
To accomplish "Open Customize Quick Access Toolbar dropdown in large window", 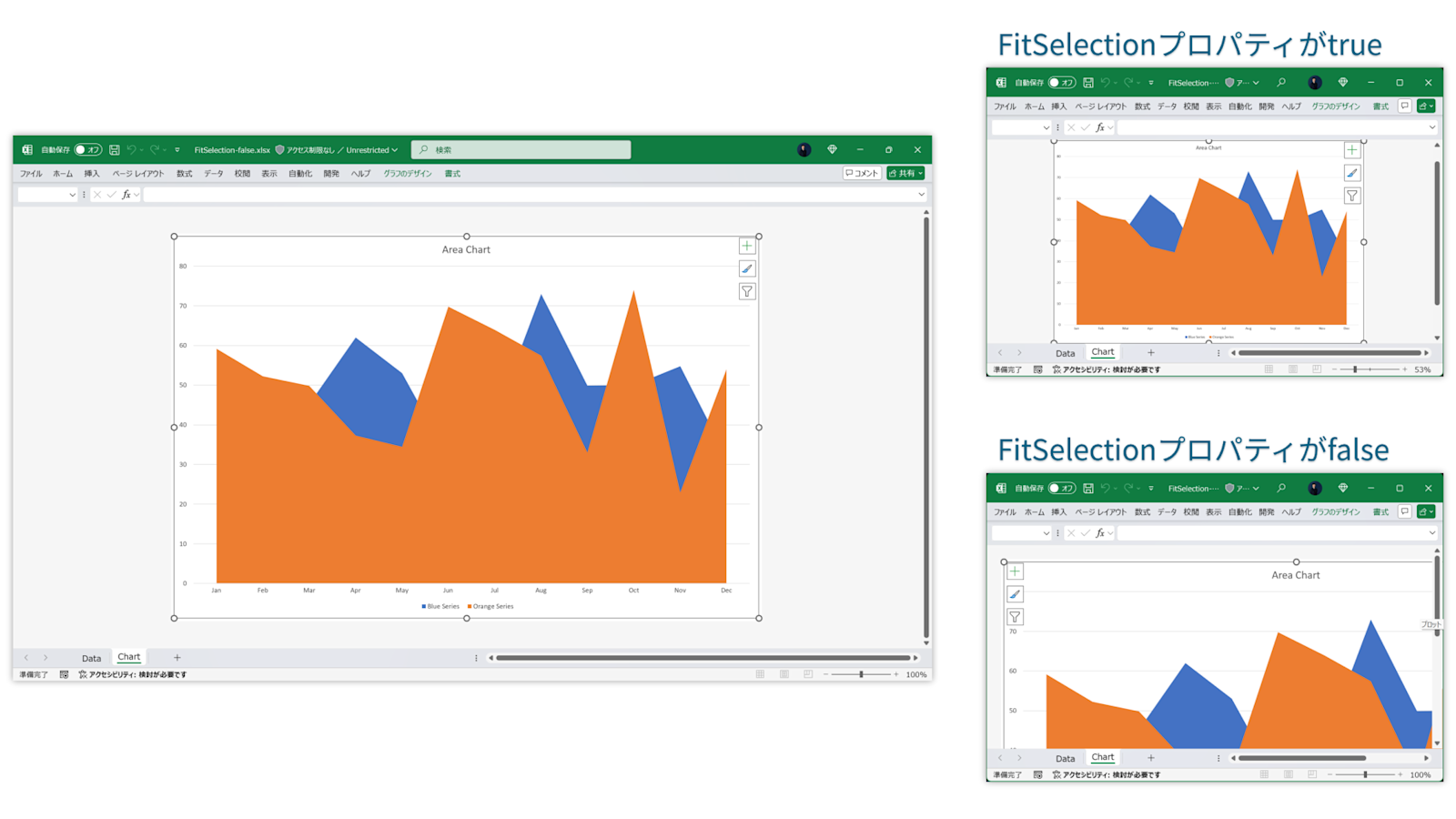I will click(x=177, y=150).
